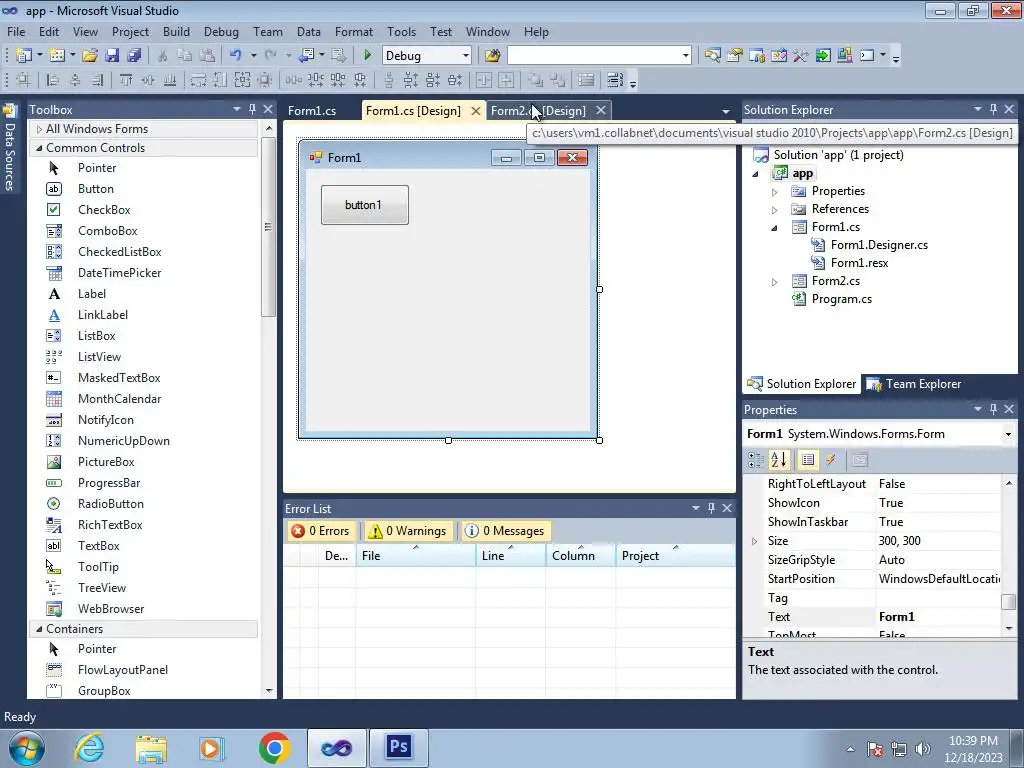This screenshot has height=768, width=1024.
Task: Expand All Windows Forms toolbox group
Action: click(x=39, y=129)
